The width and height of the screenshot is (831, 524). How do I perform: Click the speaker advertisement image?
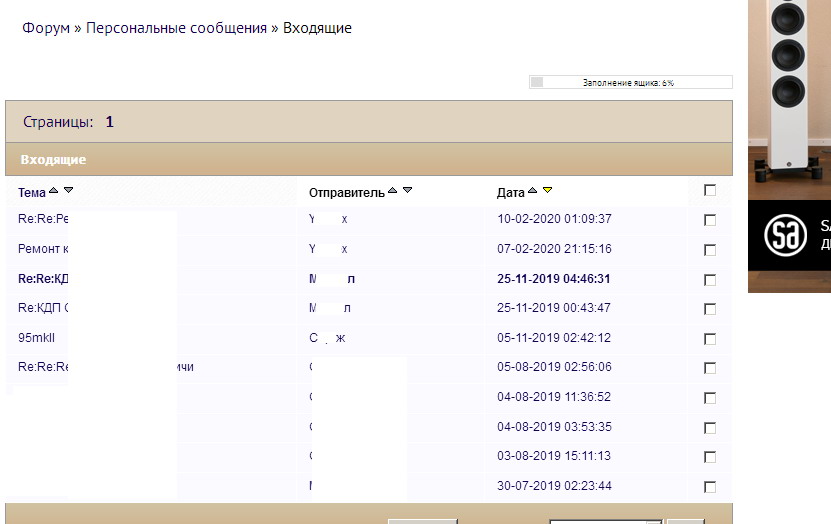tap(790, 80)
